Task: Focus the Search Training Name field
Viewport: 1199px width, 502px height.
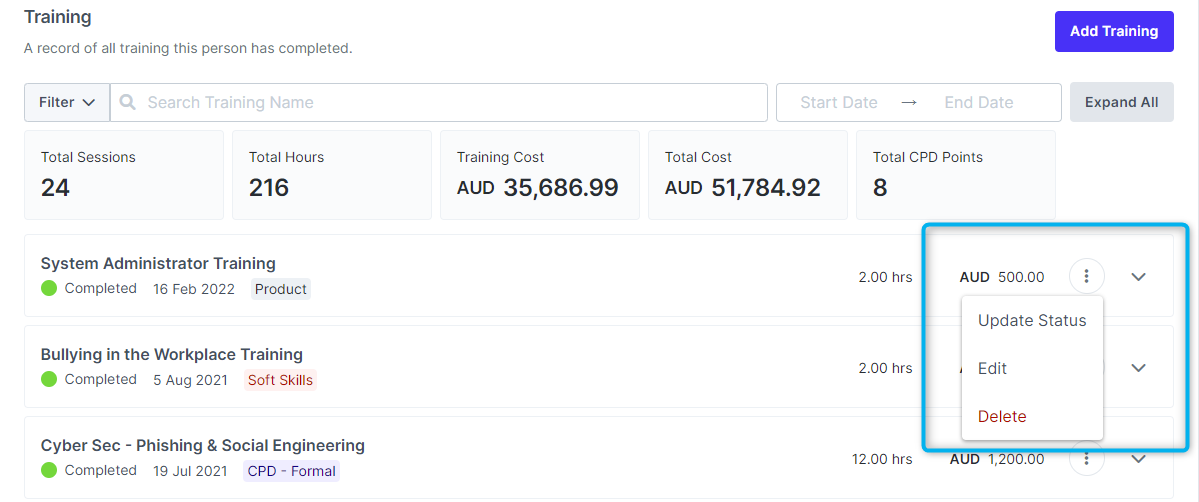Action: [450, 102]
